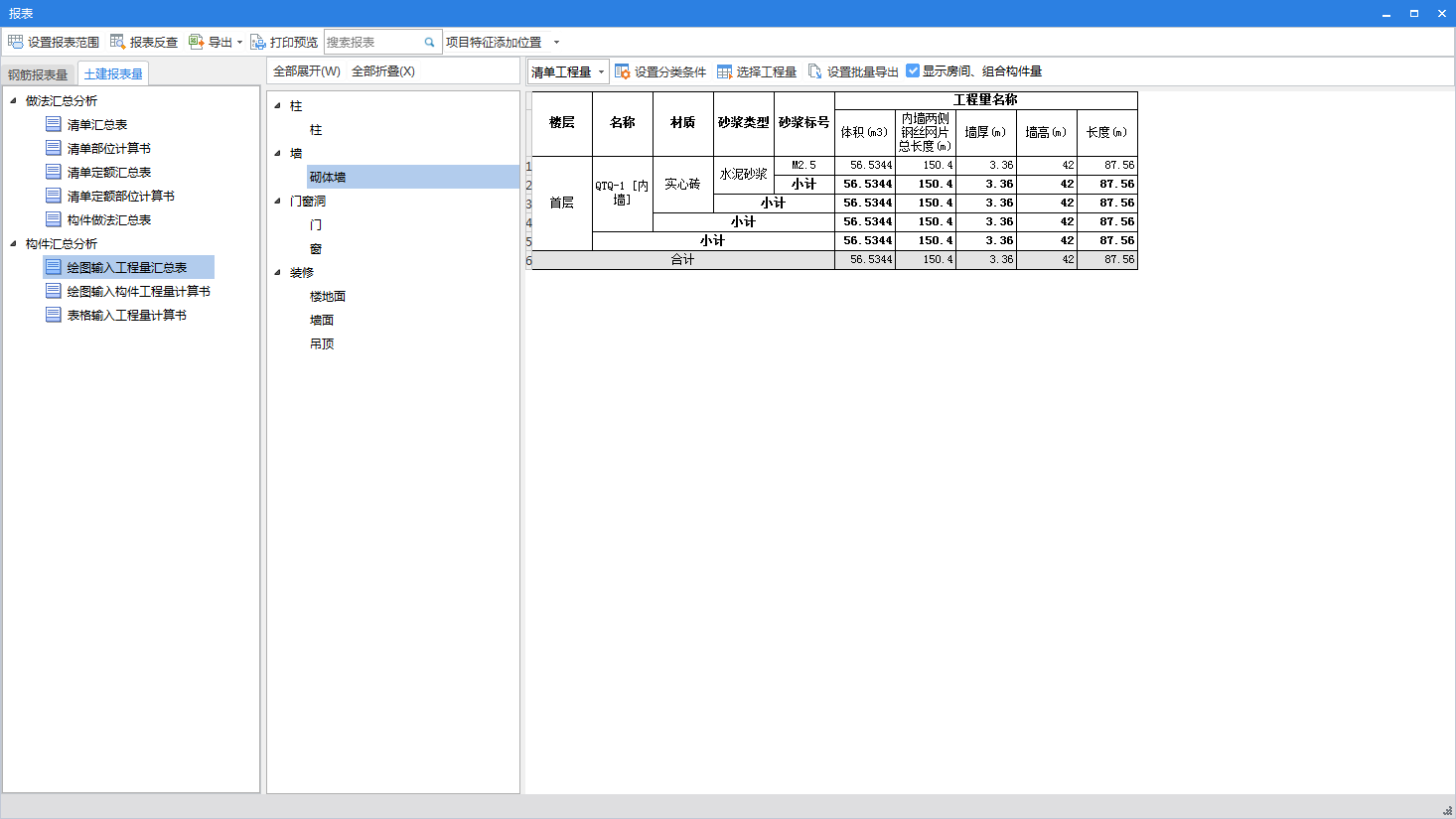
Task: Click the search magnifier icon
Action: click(429, 42)
